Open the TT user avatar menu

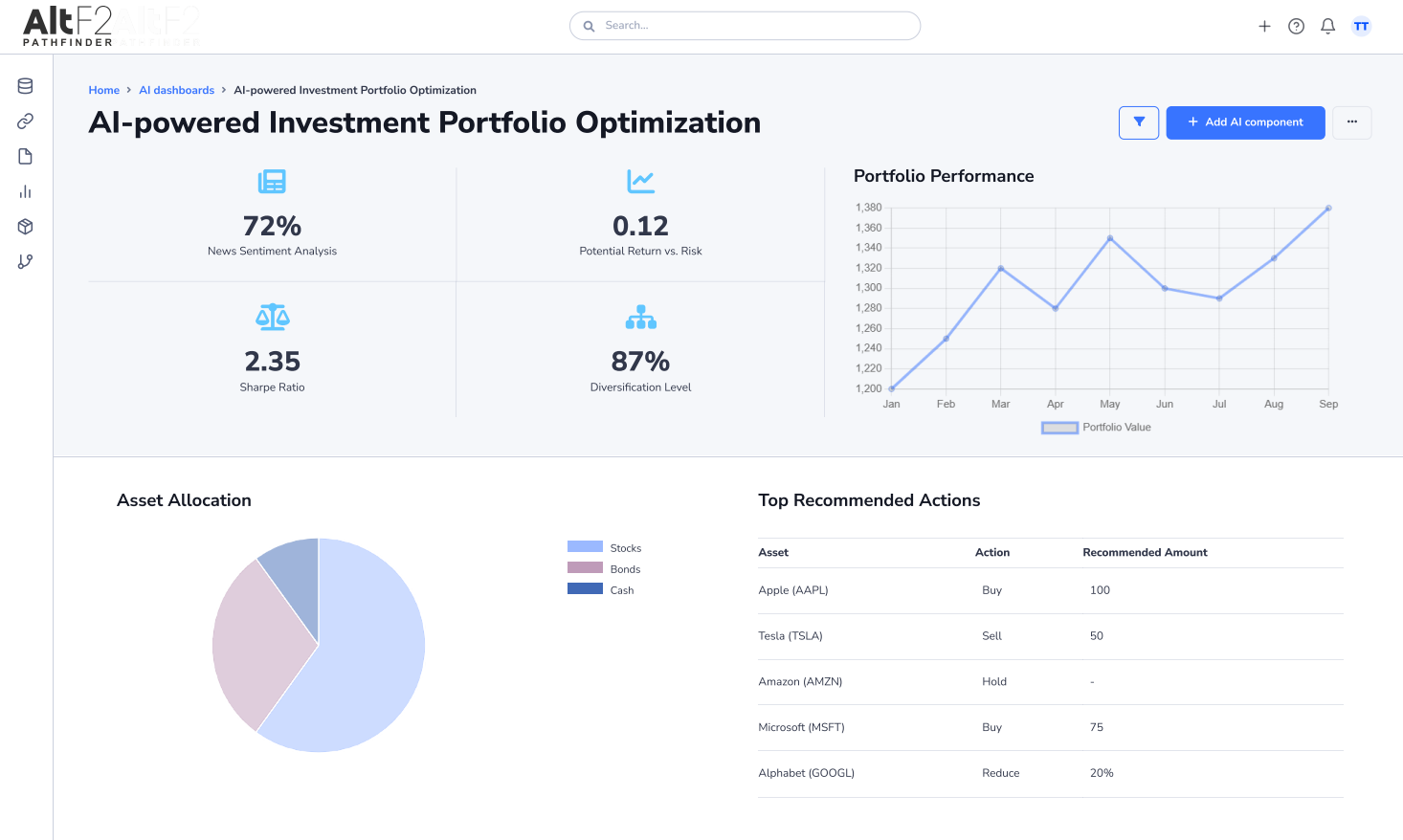pyautogui.click(x=1361, y=27)
